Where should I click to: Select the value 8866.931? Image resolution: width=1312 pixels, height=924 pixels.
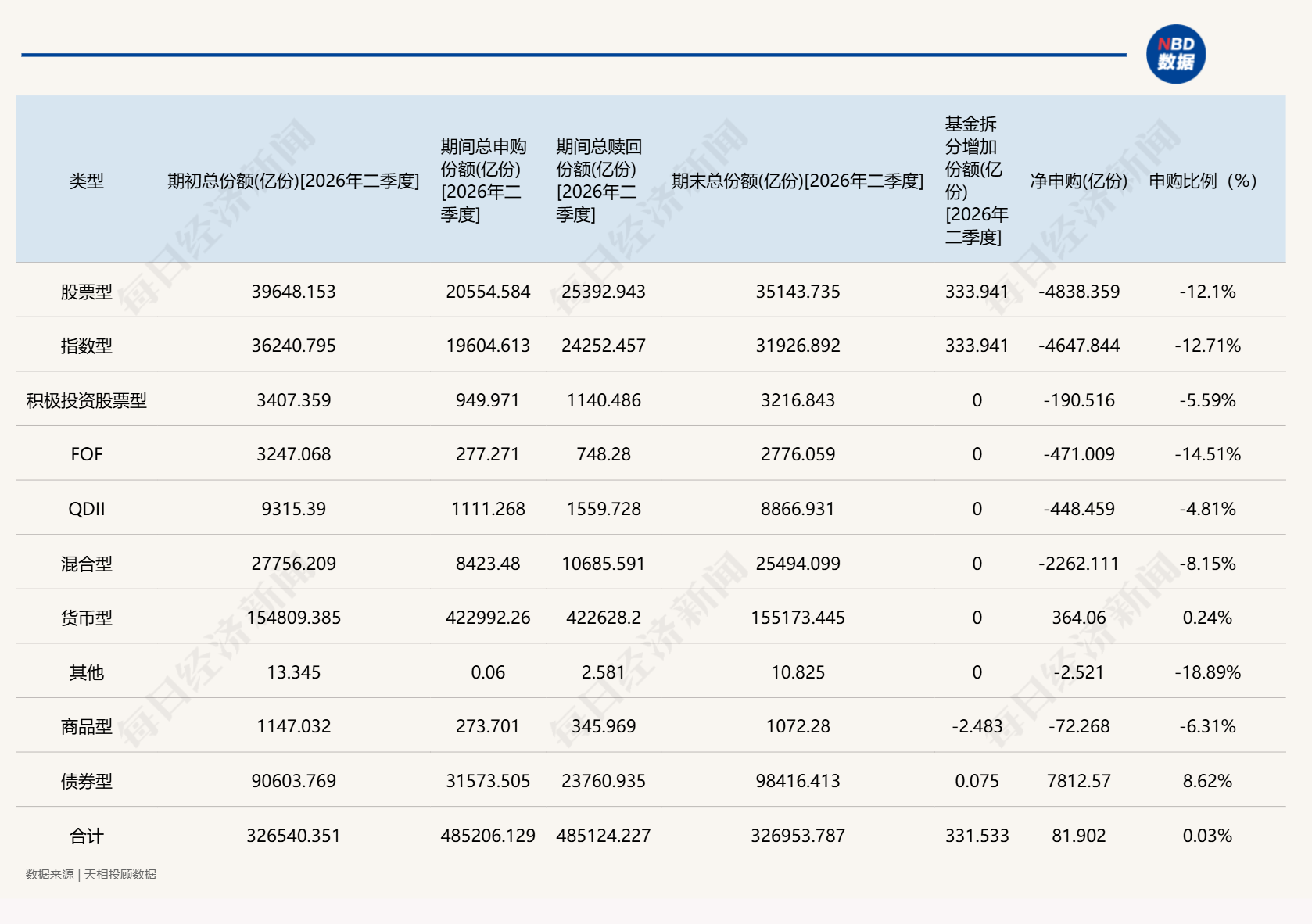798,509
